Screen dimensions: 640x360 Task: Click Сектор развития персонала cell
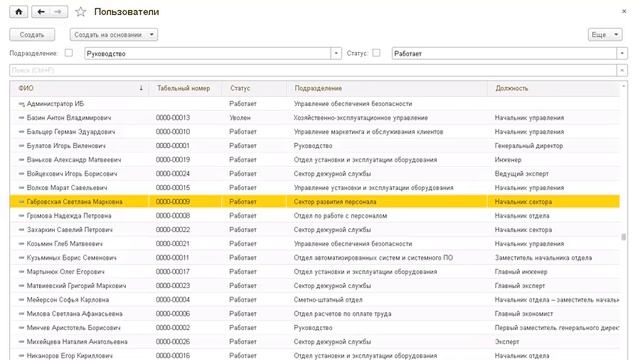pos(335,202)
